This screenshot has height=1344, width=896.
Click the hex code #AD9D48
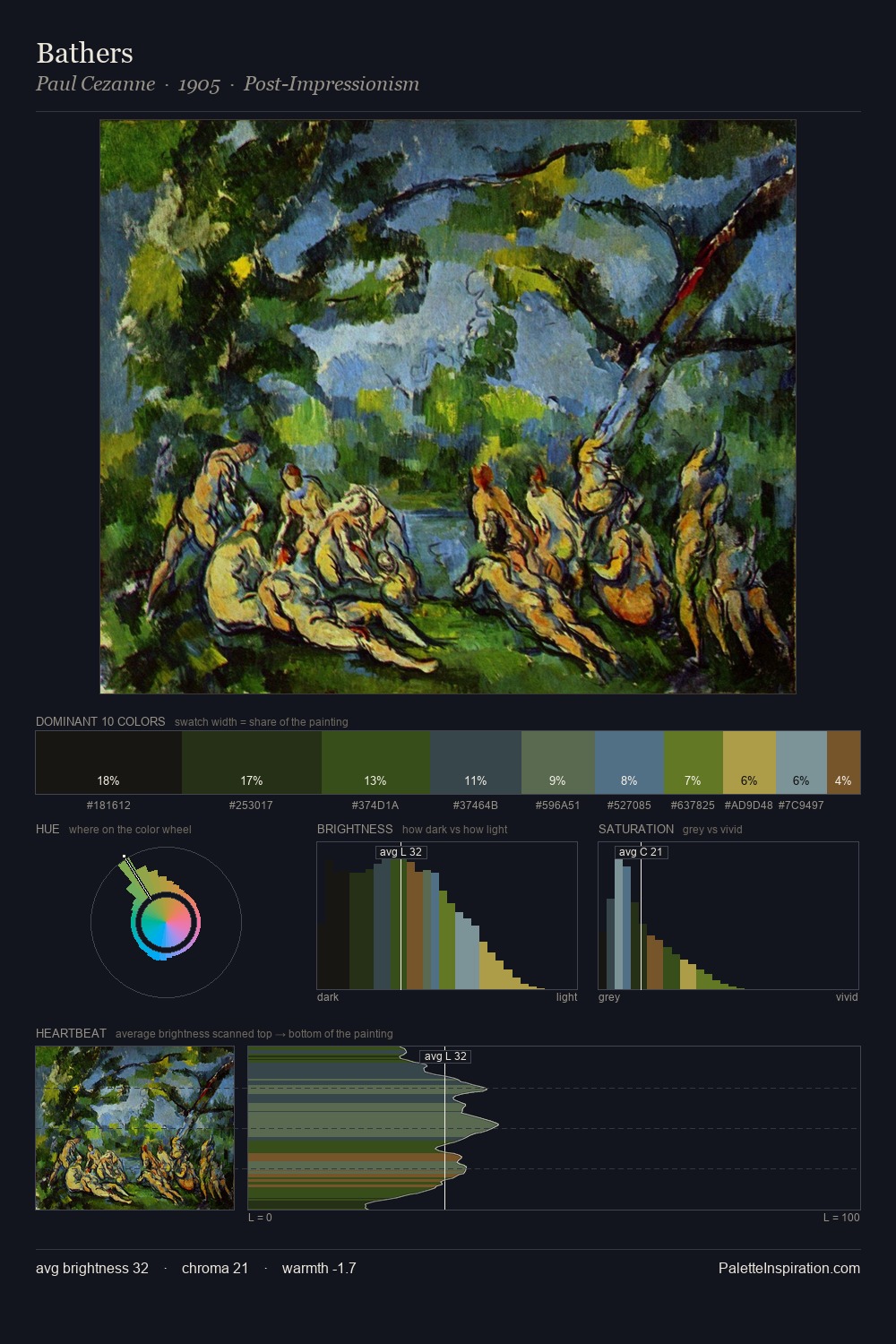coord(748,806)
